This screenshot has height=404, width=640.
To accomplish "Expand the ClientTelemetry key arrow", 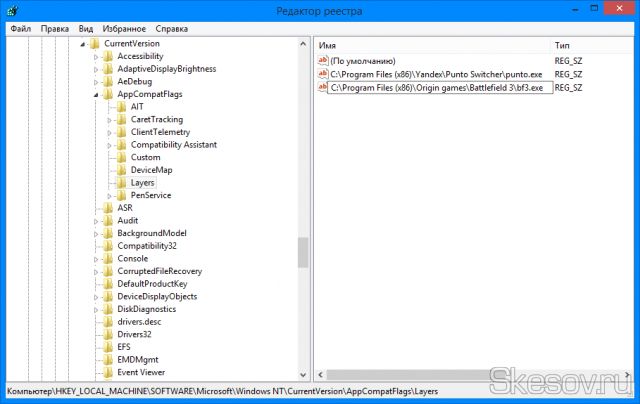I will pos(110,132).
